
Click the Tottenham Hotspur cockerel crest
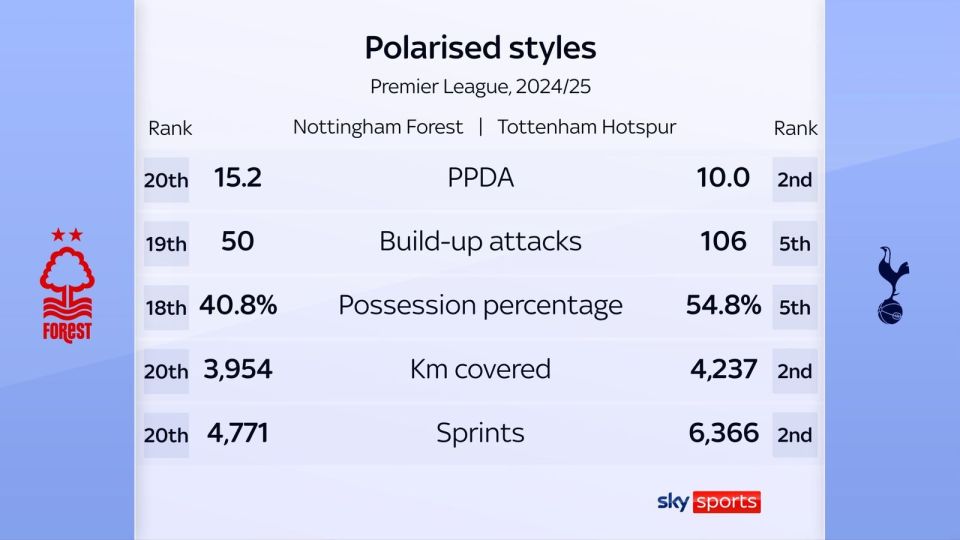click(x=892, y=285)
